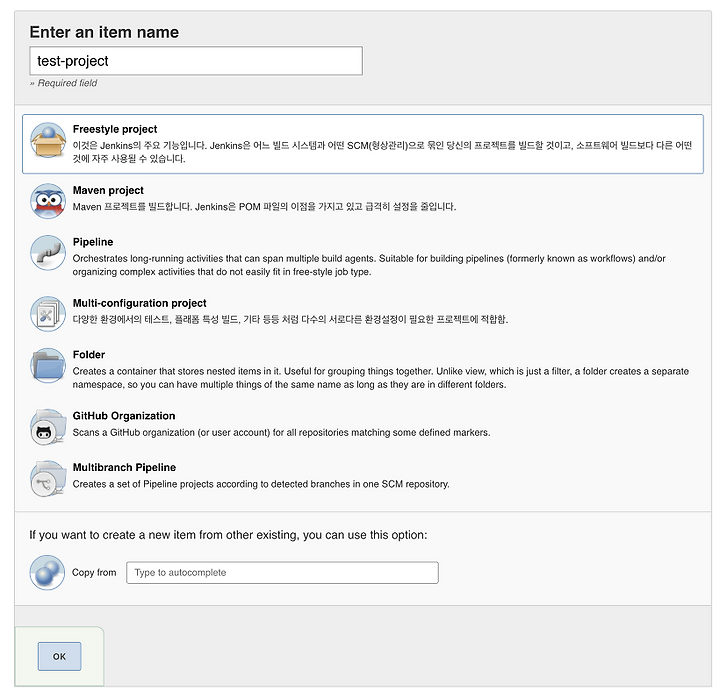Click the Maven project owl icon

tap(48, 201)
